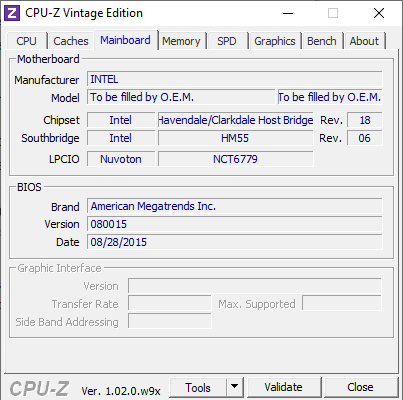Click the BIOS Version 080015 field

point(235,224)
